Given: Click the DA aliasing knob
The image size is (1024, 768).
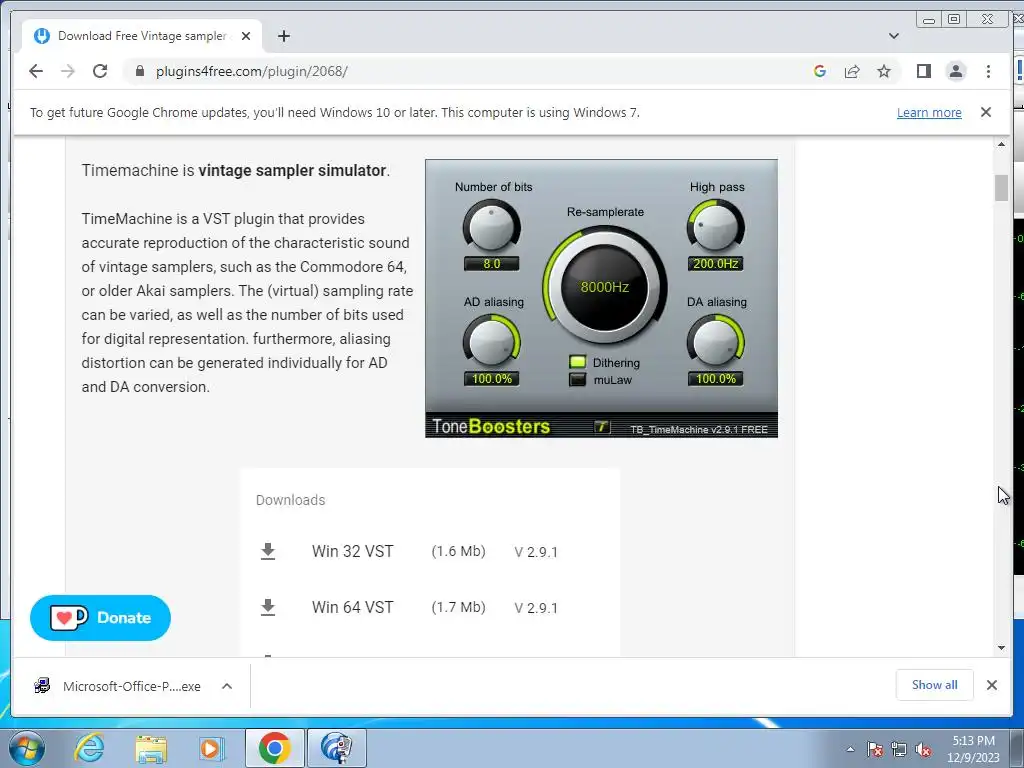Looking at the screenshot, I should (x=716, y=341).
